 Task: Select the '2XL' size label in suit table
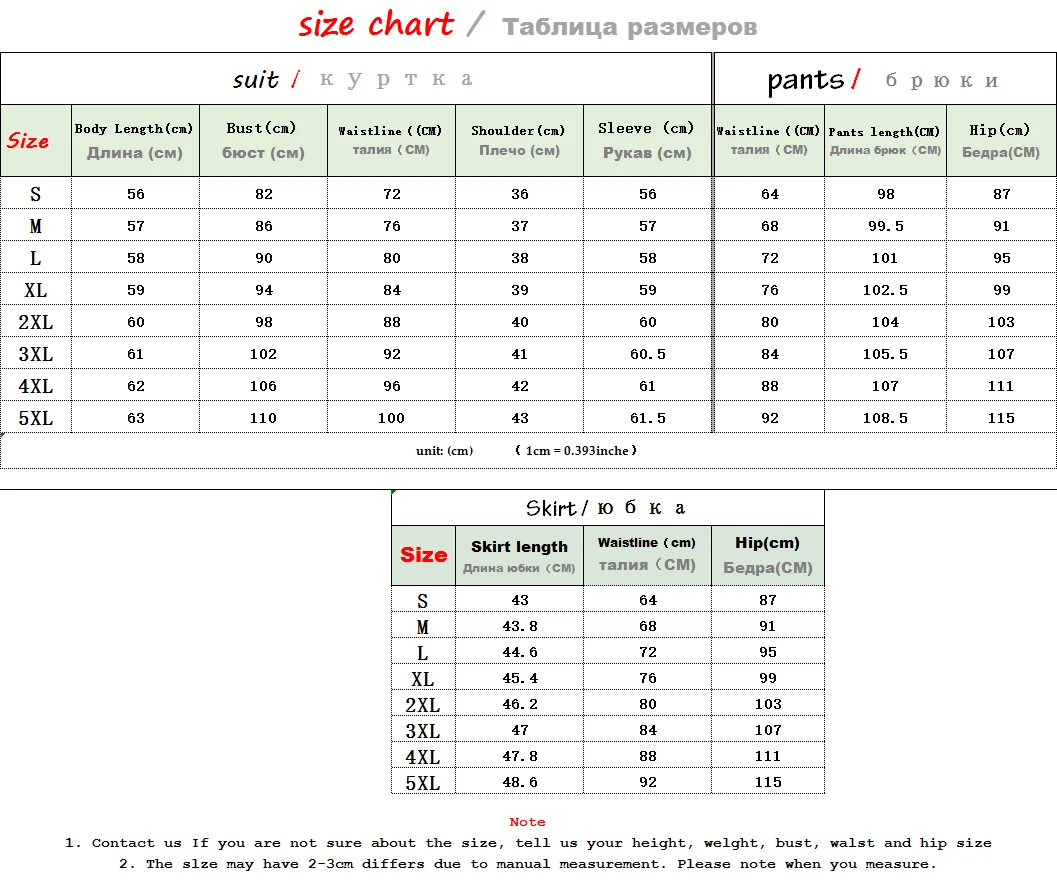(x=36, y=322)
